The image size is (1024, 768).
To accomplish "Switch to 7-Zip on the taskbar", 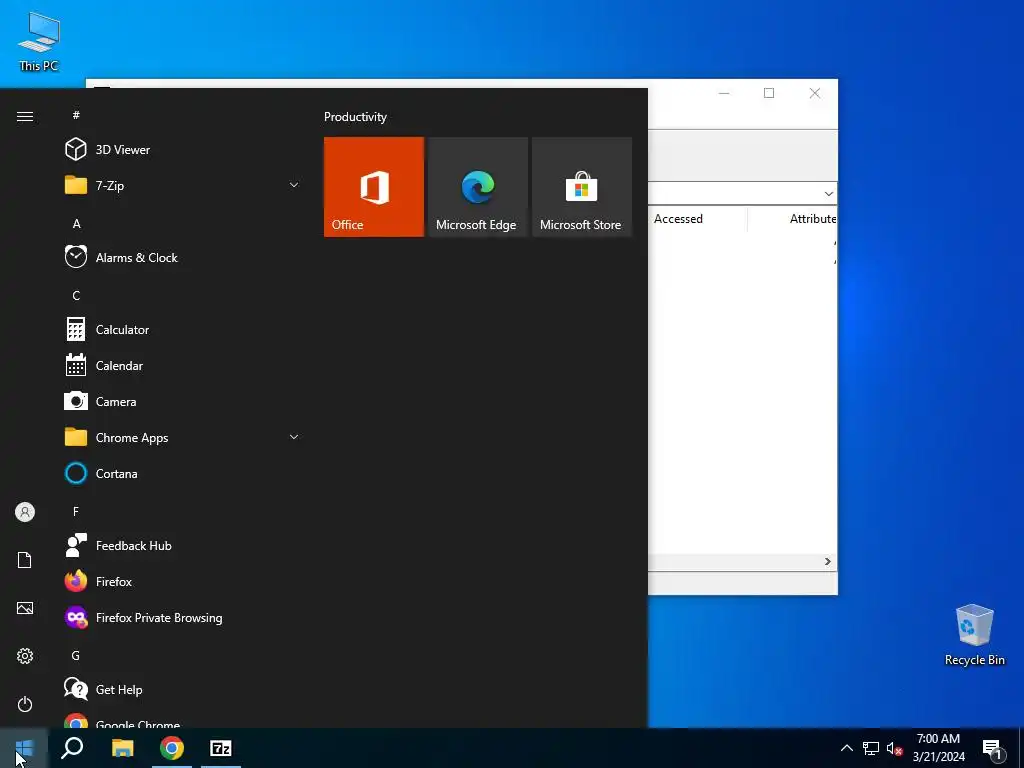I will 221,748.
